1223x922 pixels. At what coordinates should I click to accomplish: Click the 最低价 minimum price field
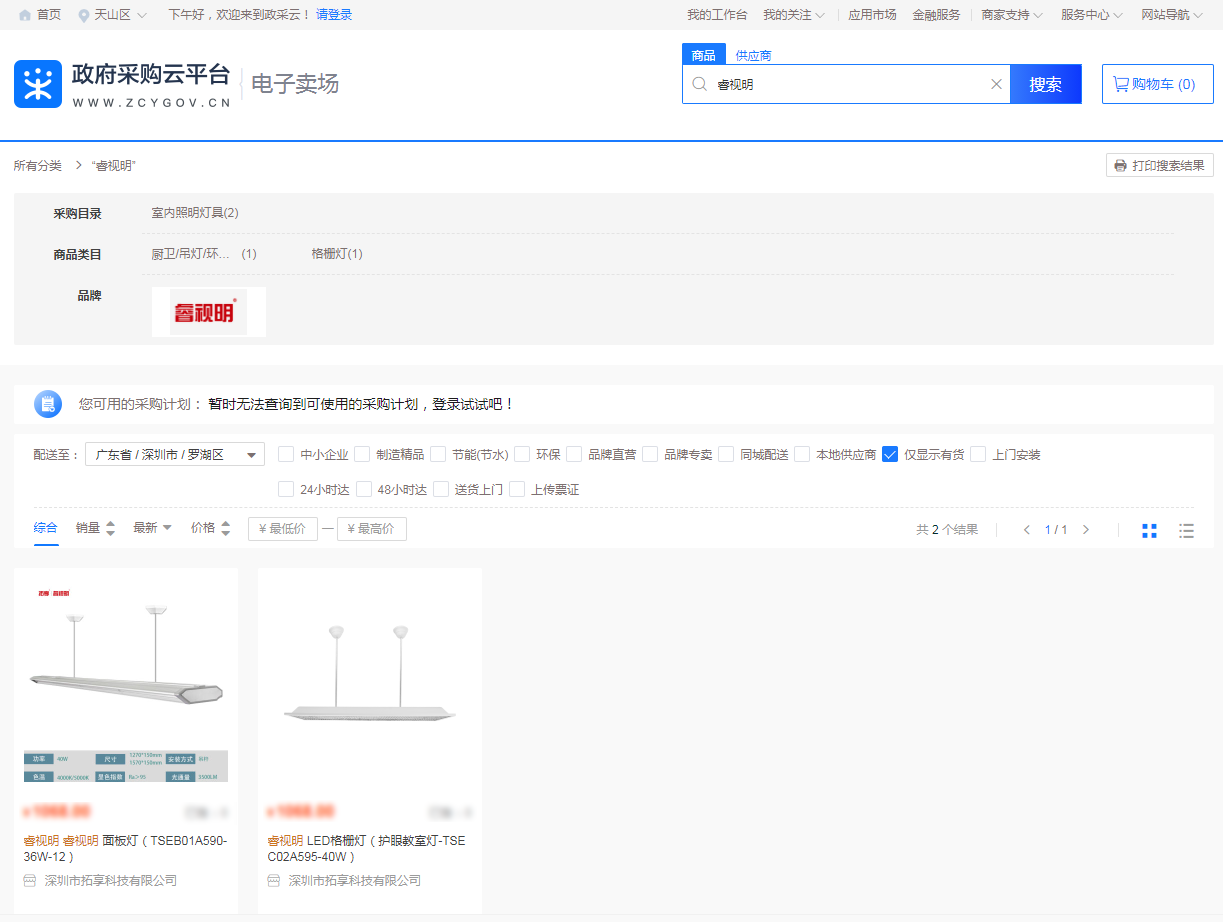click(283, 529)
